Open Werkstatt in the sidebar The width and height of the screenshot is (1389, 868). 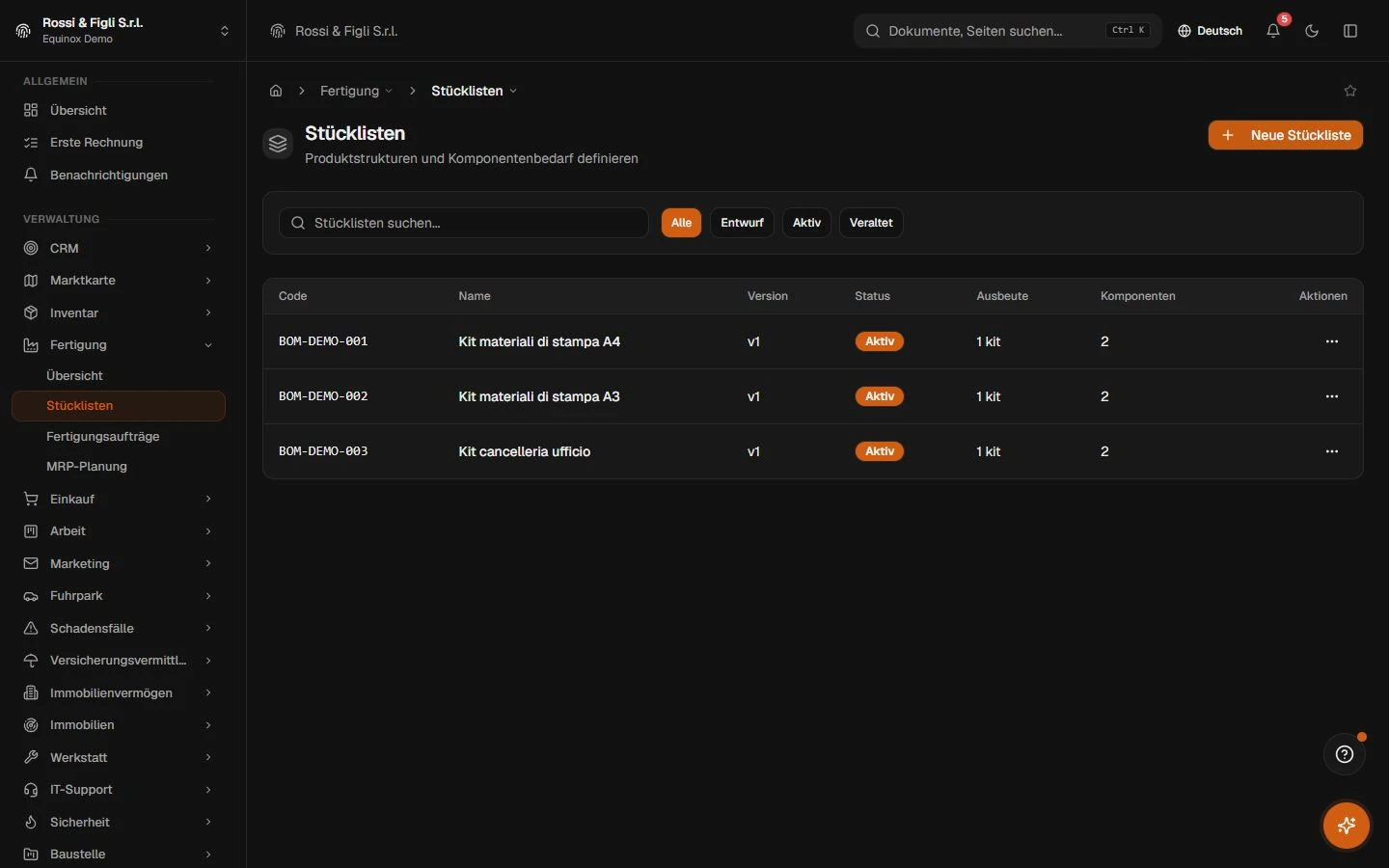(x=119, y=757)
